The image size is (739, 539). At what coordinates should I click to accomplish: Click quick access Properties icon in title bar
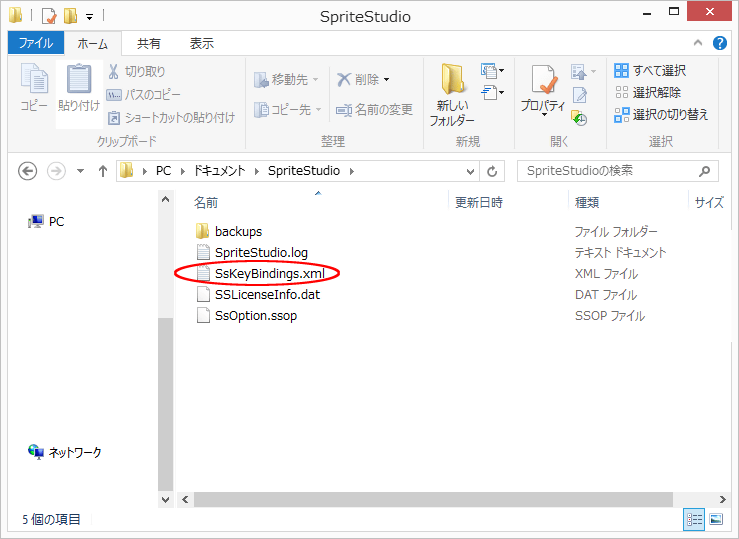[x=49, y=16]
